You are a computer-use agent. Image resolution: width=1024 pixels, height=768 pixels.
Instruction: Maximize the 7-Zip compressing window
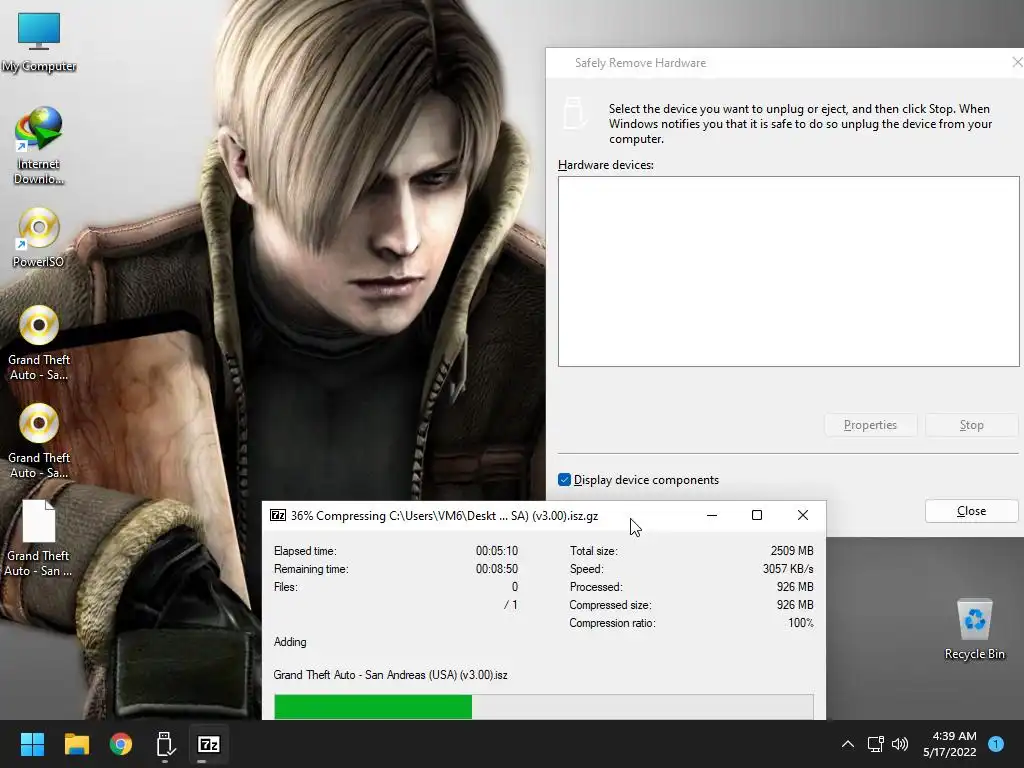coord(757,515)
